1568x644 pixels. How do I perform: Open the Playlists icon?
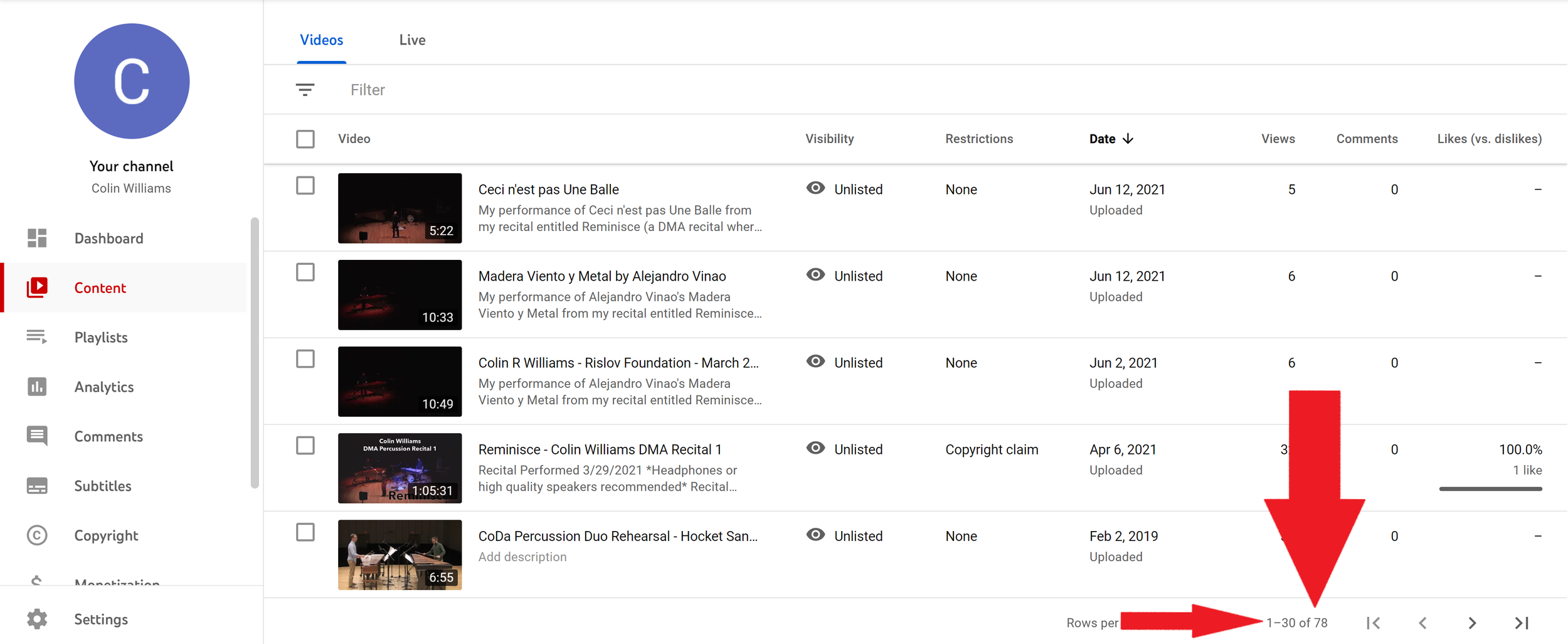coord(37,337)
